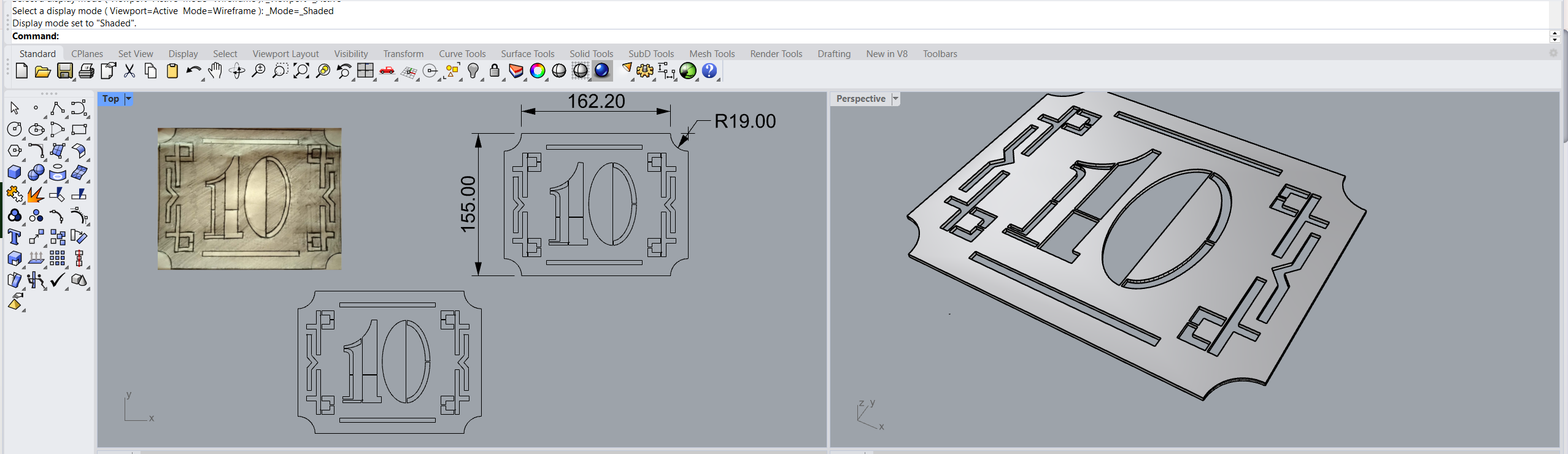This screenshot has height=454, width=1568.
Task: Click the Perspective viewport title
Action: (860, 99)
